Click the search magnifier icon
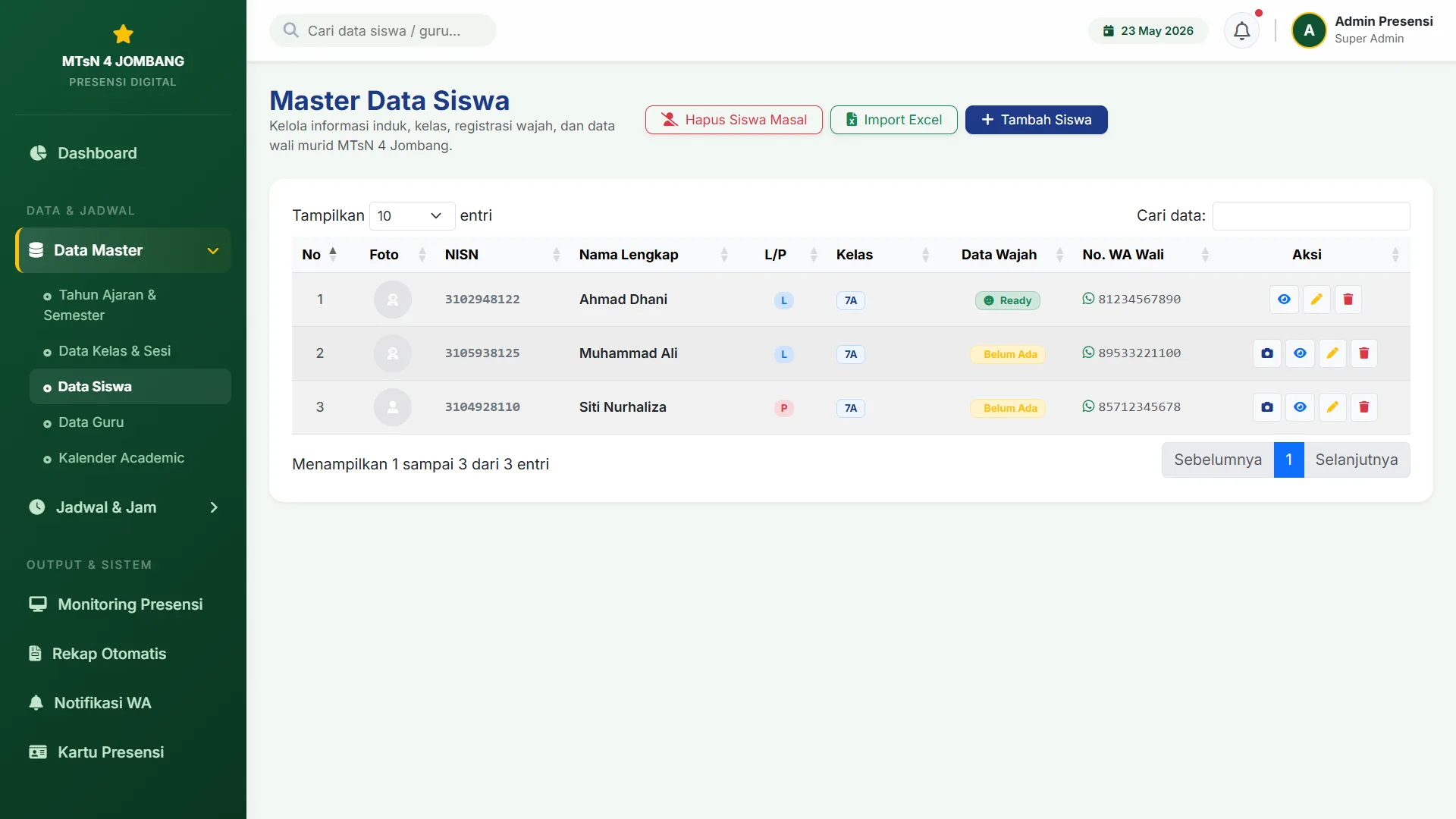This screenshot has height=819, width=1456. [290, 30]
